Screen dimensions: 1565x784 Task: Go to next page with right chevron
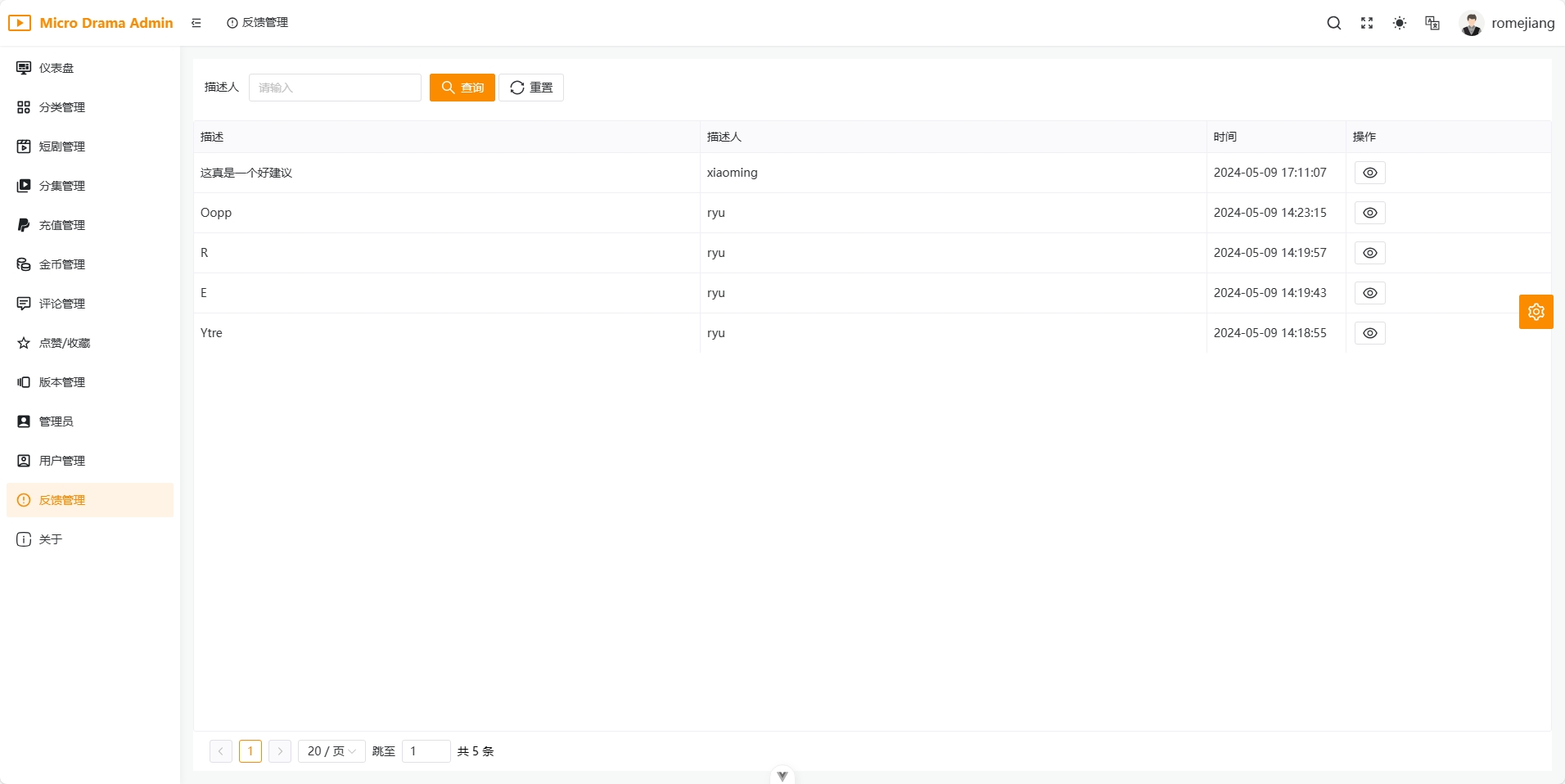point(280,751)
